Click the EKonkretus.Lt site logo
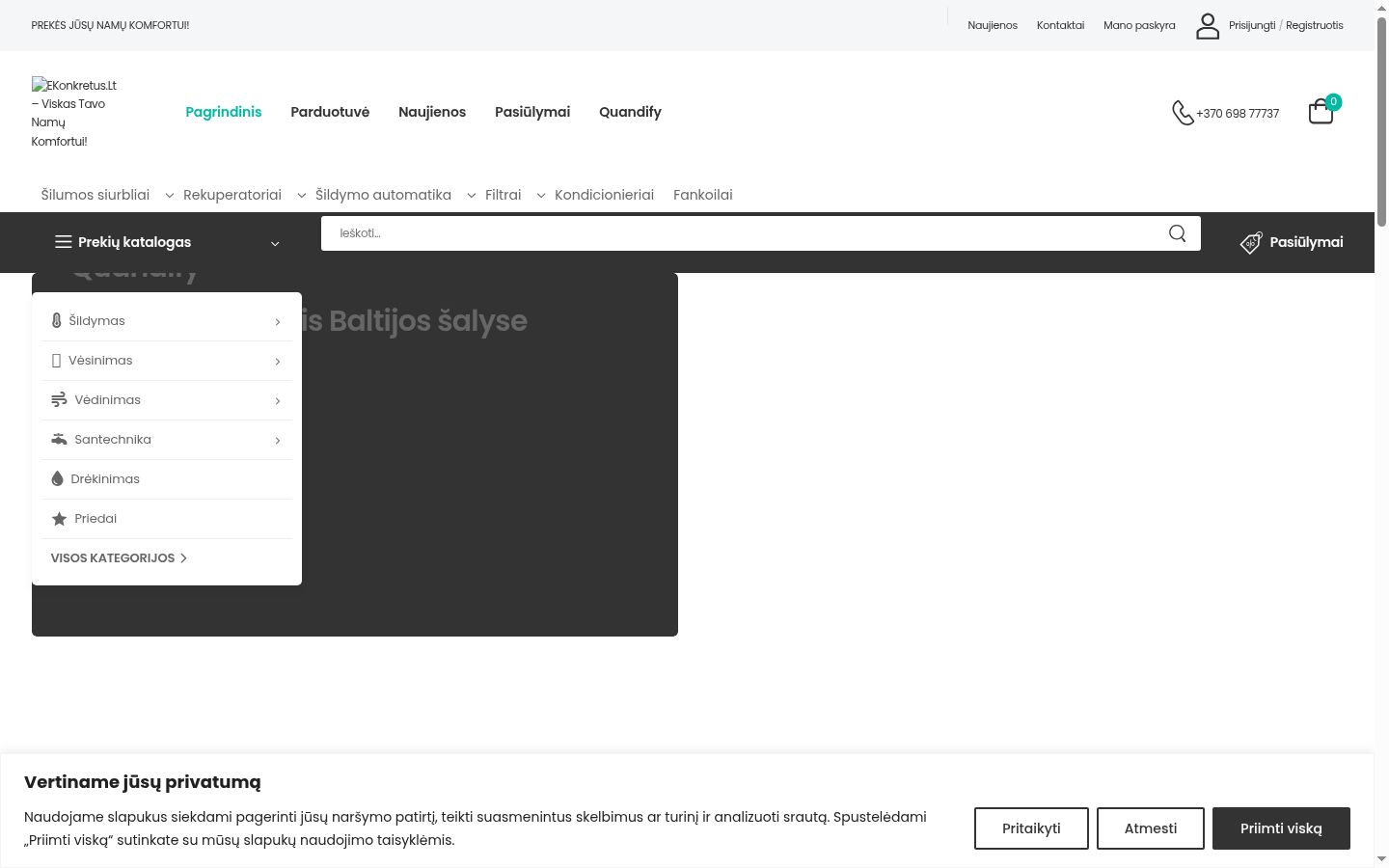Image resolution: width=1389 pixels, height=868 pixels. [x=73, y=113]
